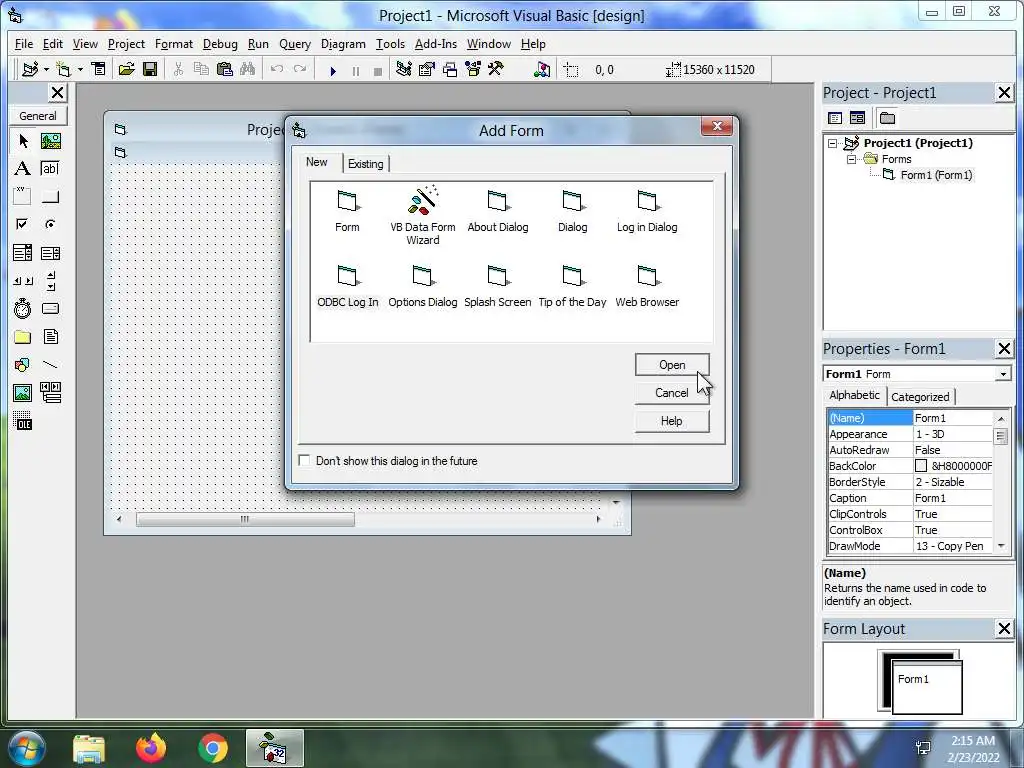Switch to the New tab
Screen dimensions: 1024x768
(x=317, y=162)
